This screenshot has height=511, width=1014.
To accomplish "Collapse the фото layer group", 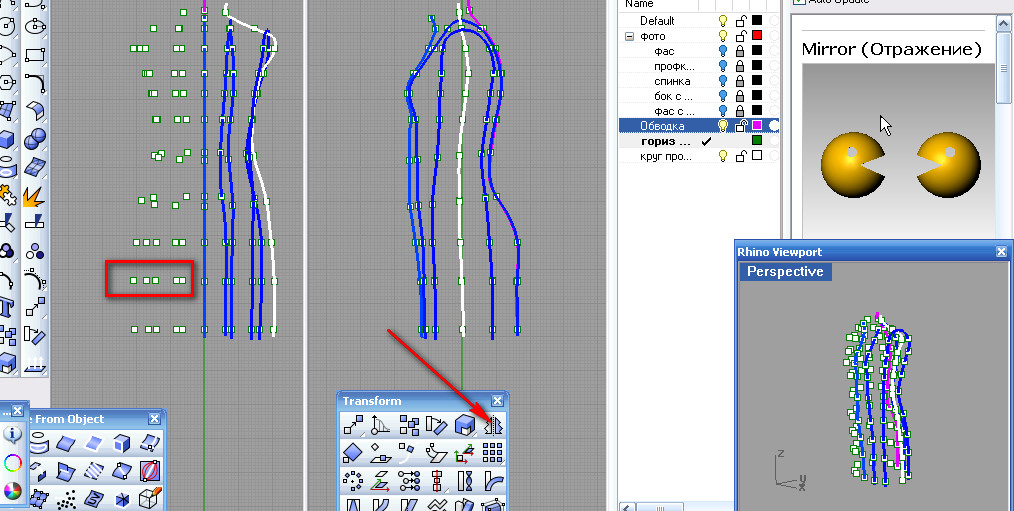I will coord(630,36).
